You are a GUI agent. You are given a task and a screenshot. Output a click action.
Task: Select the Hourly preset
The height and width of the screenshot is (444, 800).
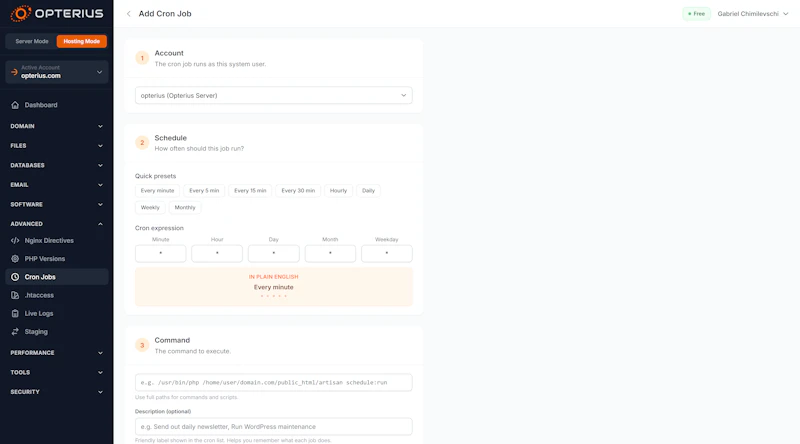pos(338,191)
